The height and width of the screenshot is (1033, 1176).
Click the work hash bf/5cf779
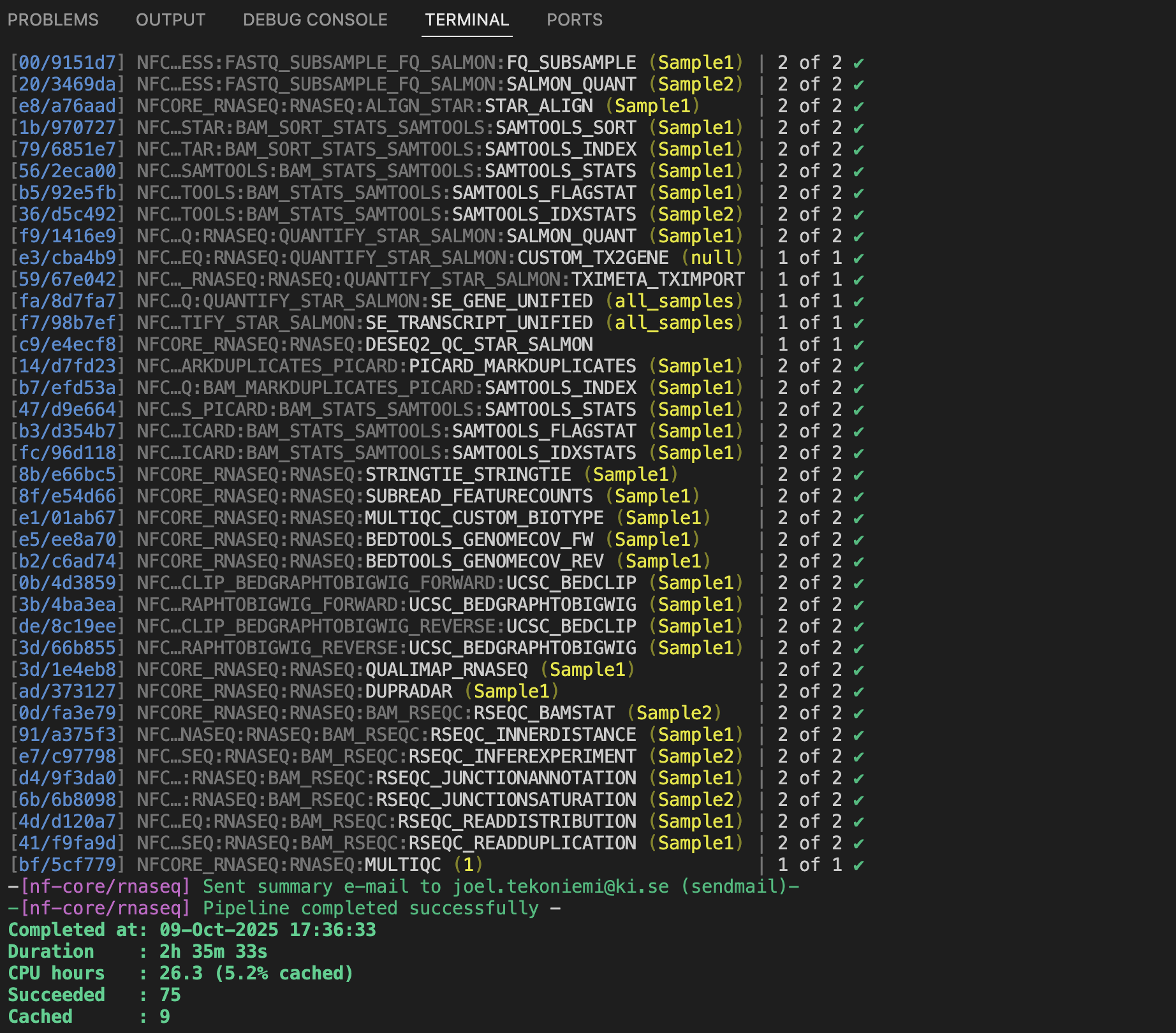point(67,865)
